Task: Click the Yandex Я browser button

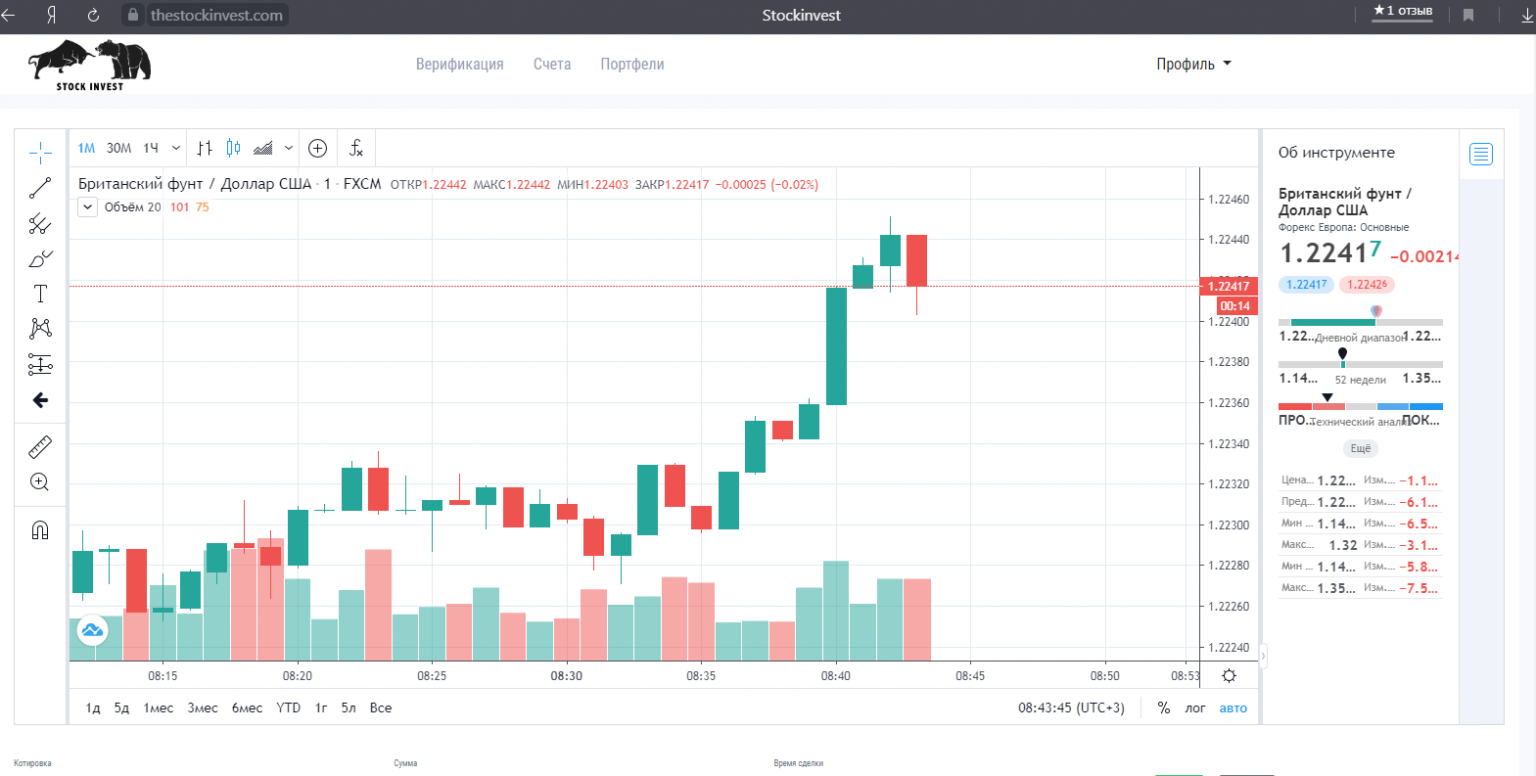Action: [51, 15]
